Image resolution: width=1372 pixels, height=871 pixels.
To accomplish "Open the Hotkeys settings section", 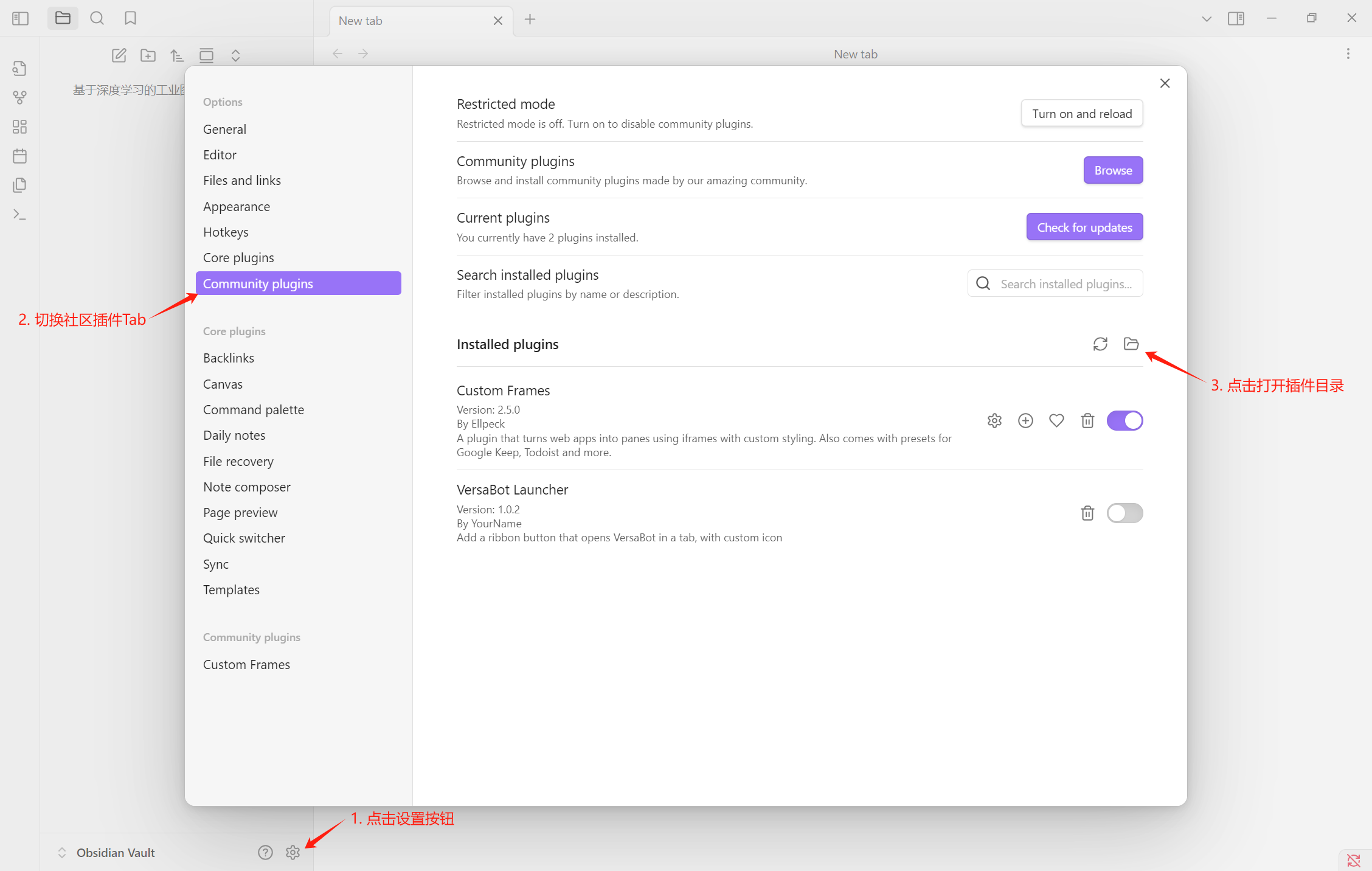I will pyautogui.click(x=226, y=232).
